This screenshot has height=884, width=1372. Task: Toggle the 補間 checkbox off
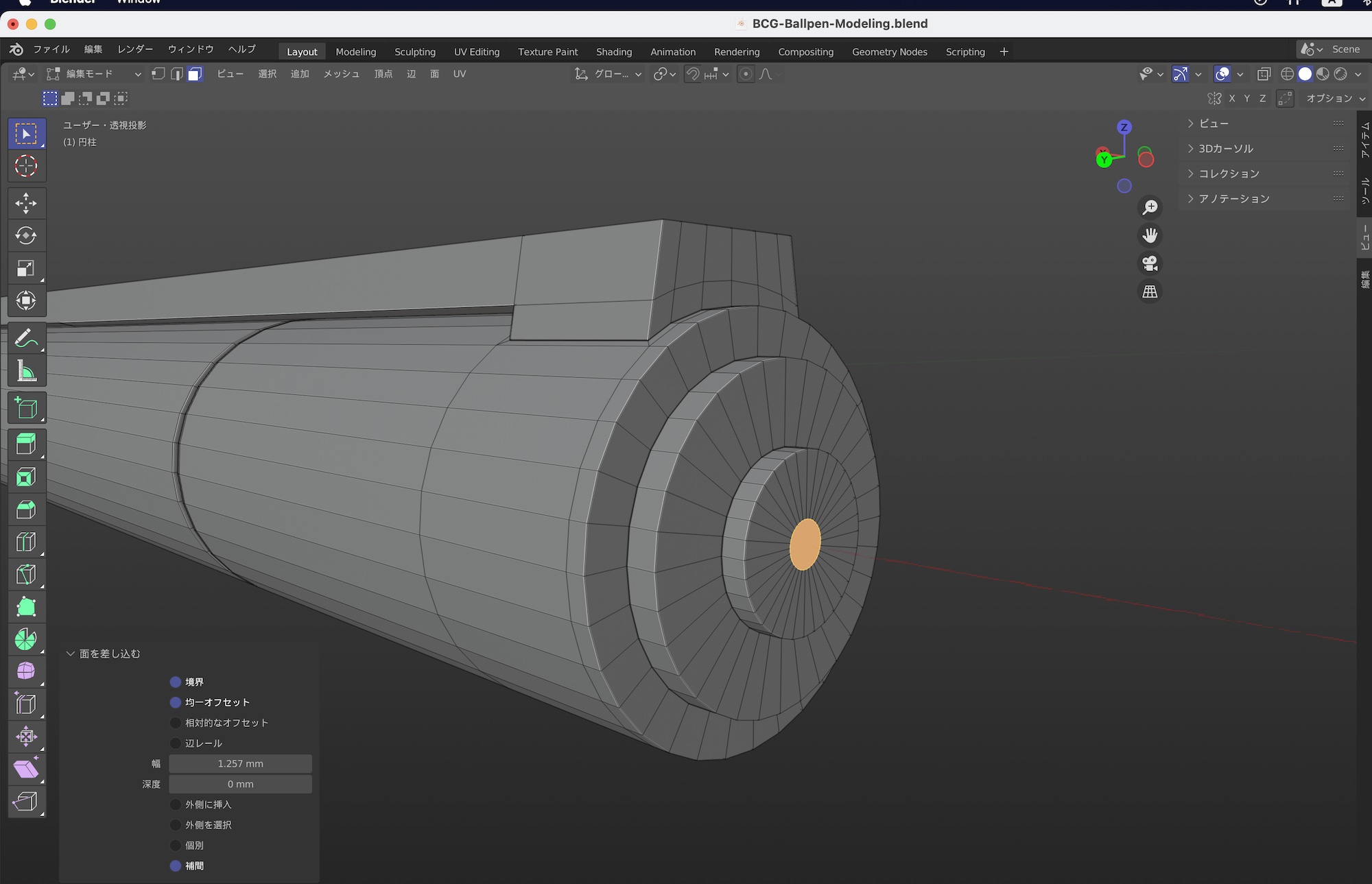coord(176,865)
